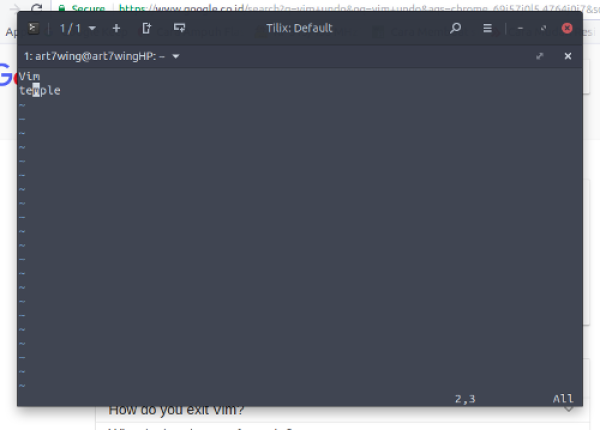Screen dimensions: 600x430
Task: Minimize the Tilix window
Action: point(521,28)
